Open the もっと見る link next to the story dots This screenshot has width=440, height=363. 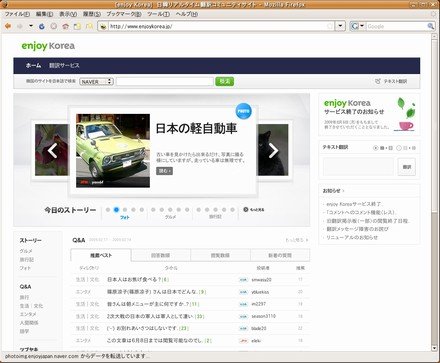(x=257, y=210)
